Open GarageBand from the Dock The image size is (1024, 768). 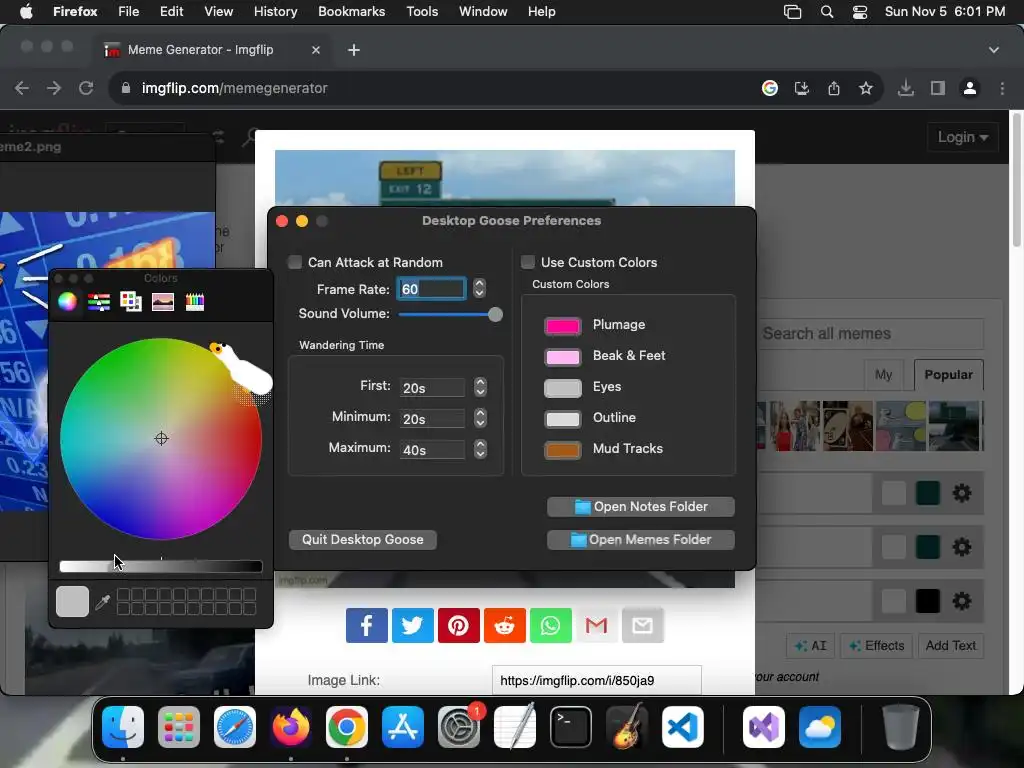tap(627, 727)
